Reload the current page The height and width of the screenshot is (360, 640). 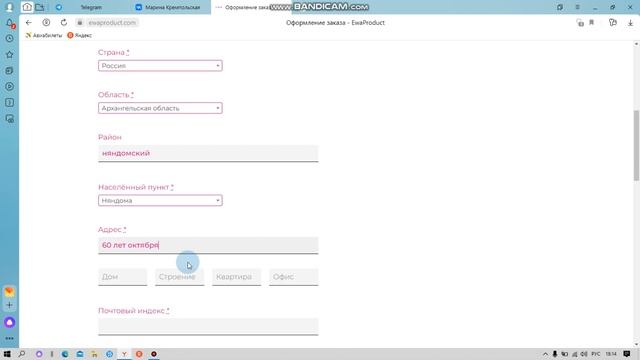pyautogui.click(x=64, y=23)
